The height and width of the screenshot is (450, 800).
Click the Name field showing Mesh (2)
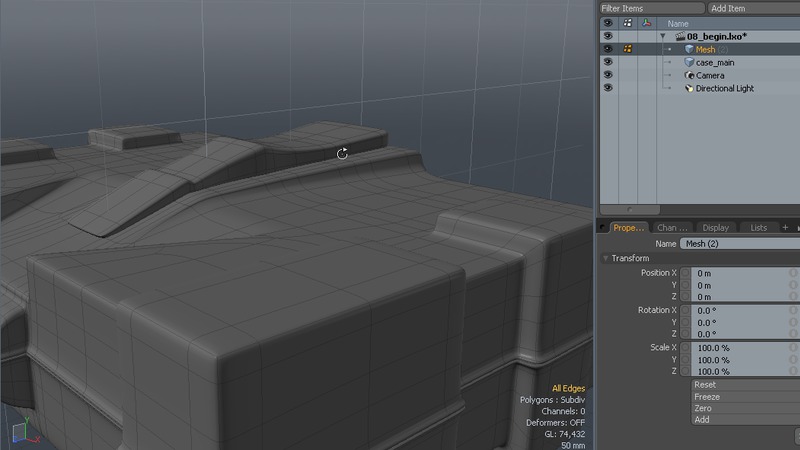click(x=740, y=244)
